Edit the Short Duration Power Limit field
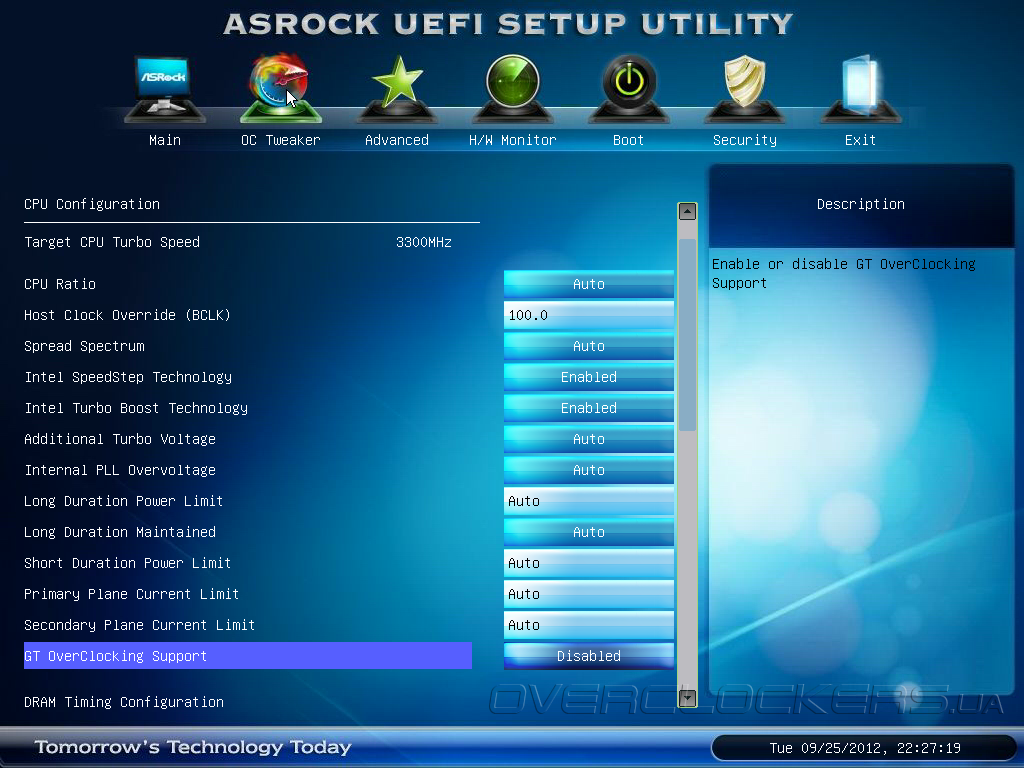 [588, 563]
